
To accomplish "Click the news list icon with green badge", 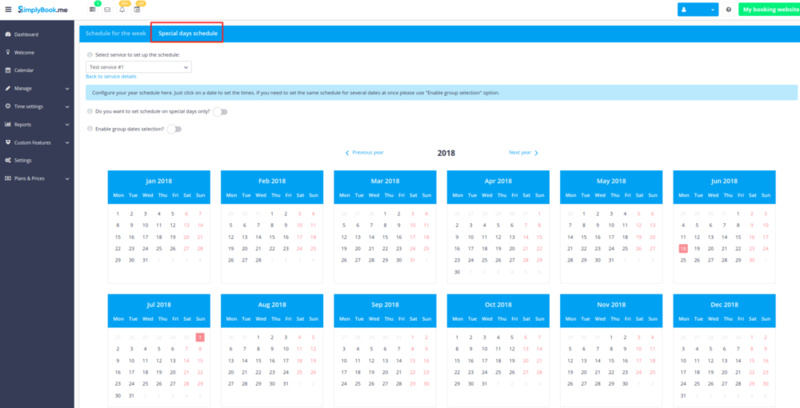I will click(92, 9).
